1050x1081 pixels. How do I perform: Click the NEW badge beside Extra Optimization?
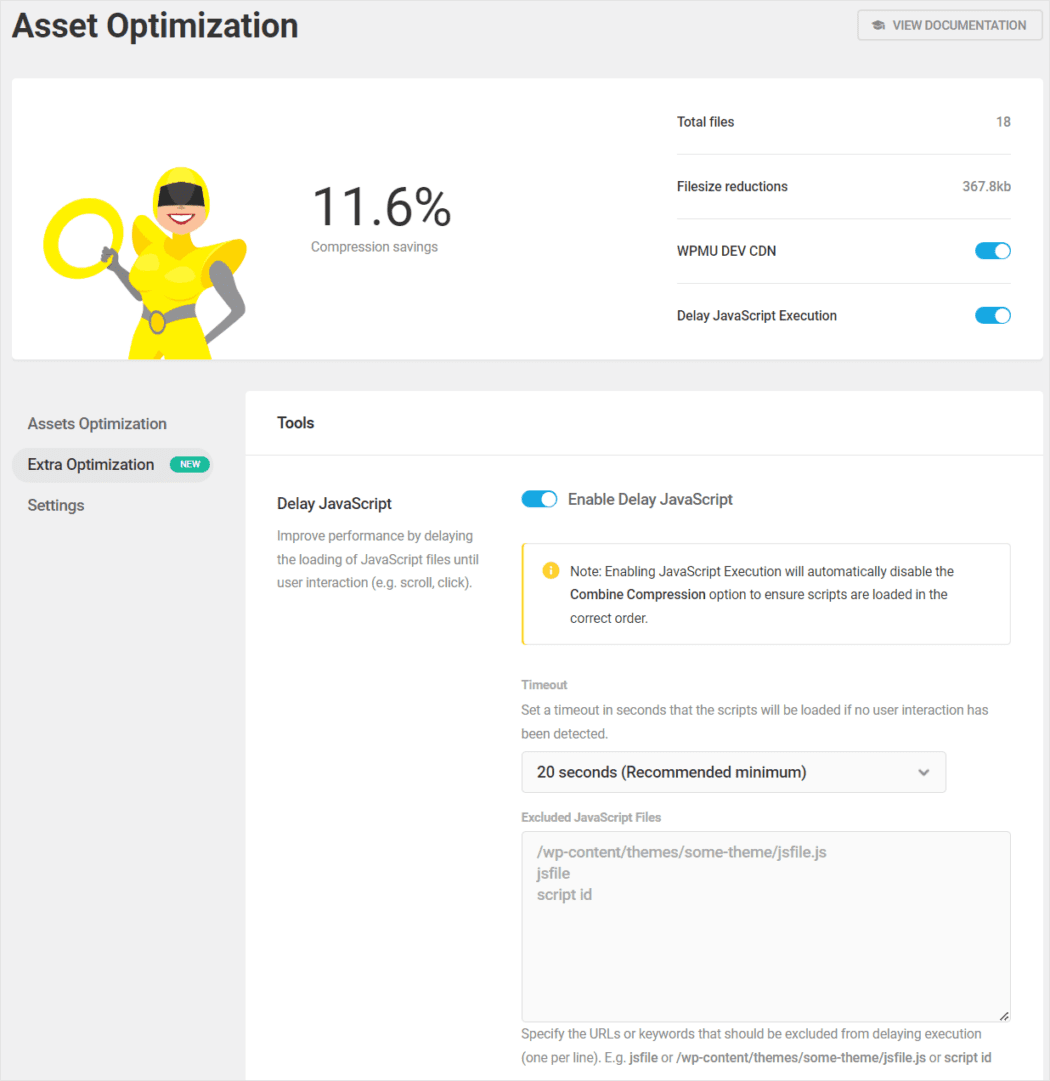pyautogui.click(x=190, y=464)
